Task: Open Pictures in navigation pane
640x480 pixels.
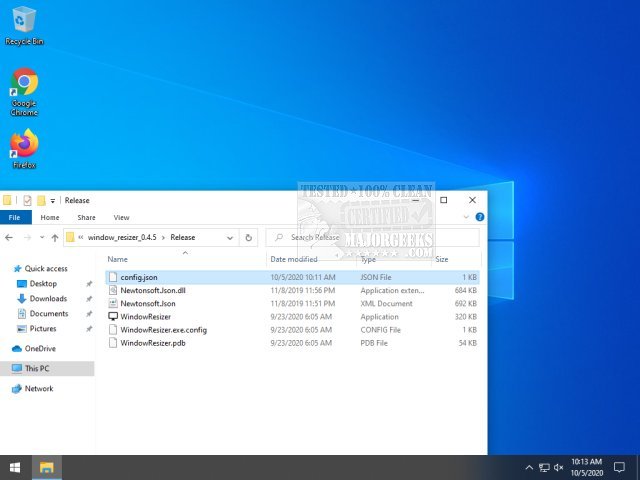Action: pos(43,329)
